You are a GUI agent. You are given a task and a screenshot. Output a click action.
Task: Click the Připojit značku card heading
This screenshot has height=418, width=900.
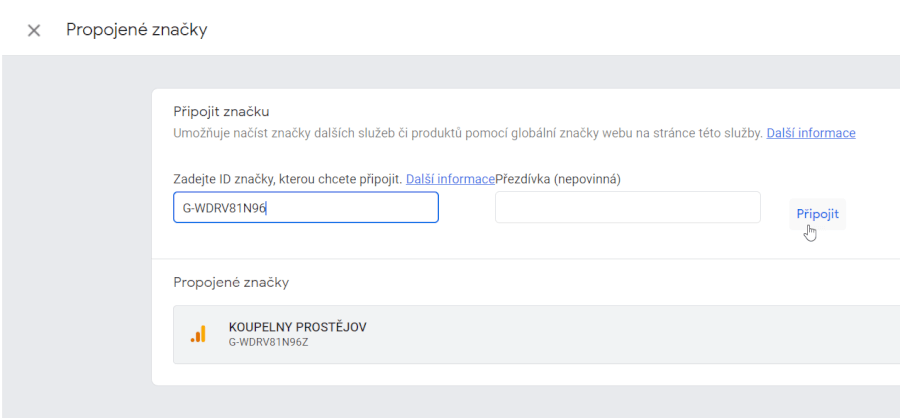coord(221,111)
